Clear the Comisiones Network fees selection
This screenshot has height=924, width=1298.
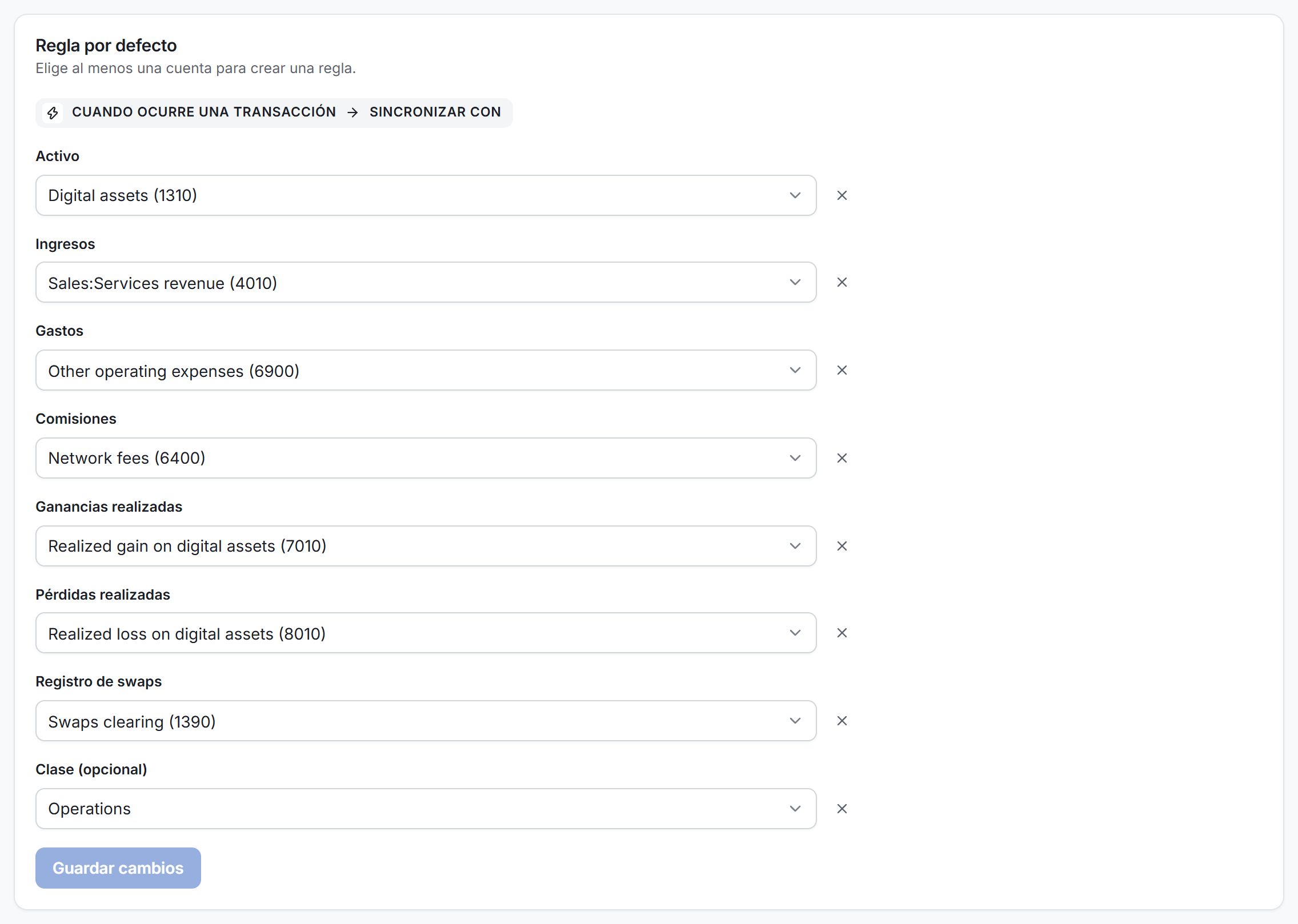(x=842, y=458)
